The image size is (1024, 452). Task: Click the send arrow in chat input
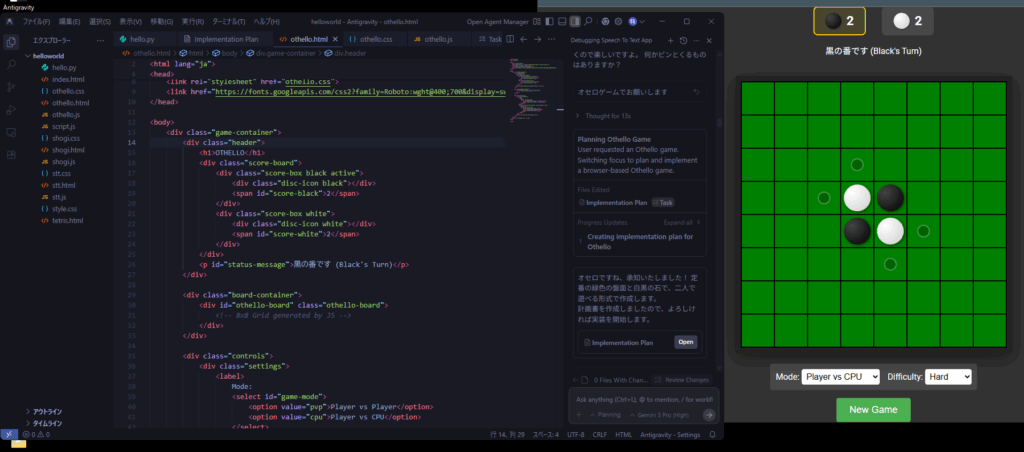[x=709, y=414]
